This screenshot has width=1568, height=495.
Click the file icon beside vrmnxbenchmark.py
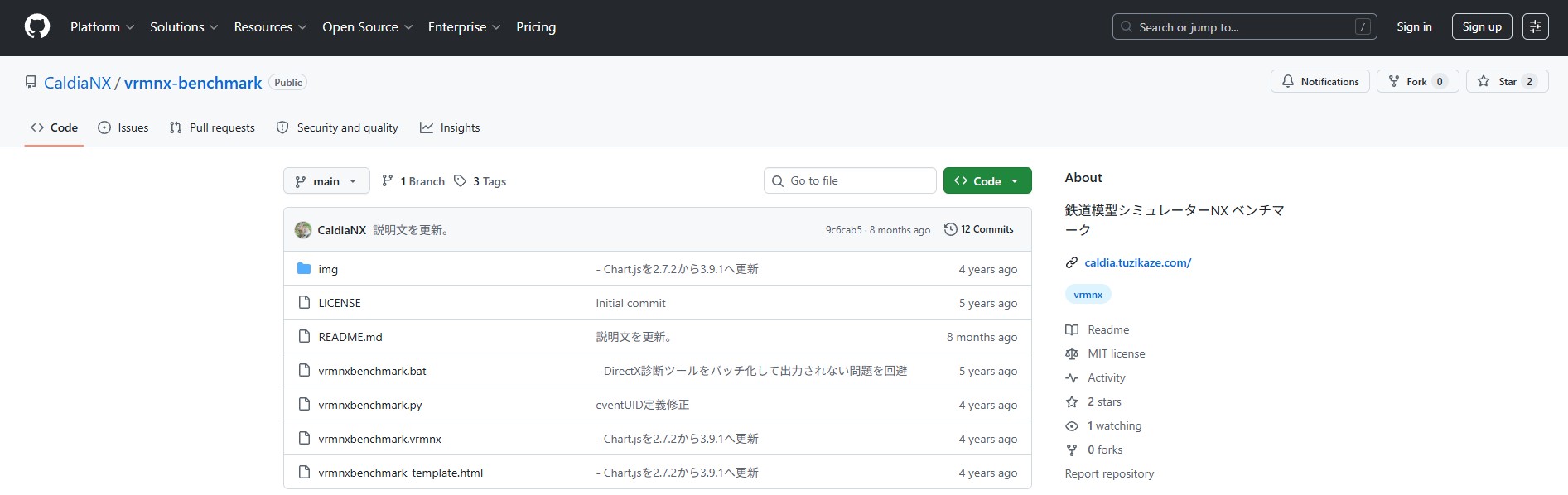[x=304, y=404]
